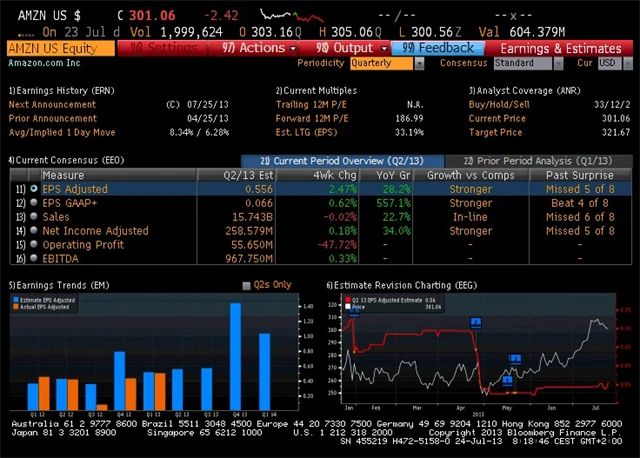Expand the Consensus Standard dropdown
Image resolution: width=640 pixels, height=458 pixels.
click(x=527, y=63)
